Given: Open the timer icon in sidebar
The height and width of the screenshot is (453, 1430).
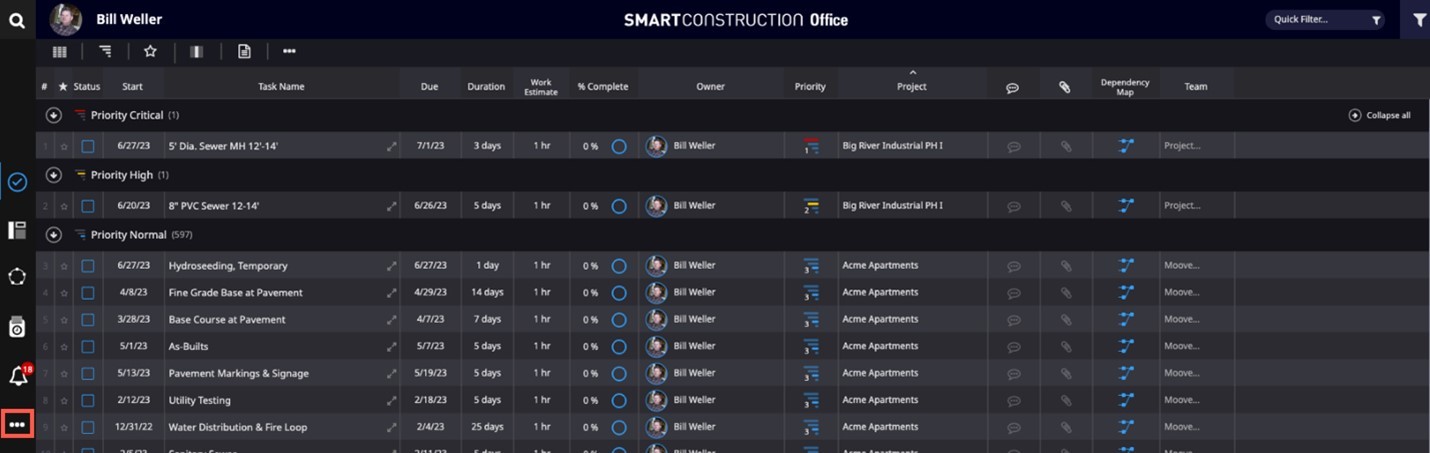Looking at the screenshot, I should click(17, 327).
